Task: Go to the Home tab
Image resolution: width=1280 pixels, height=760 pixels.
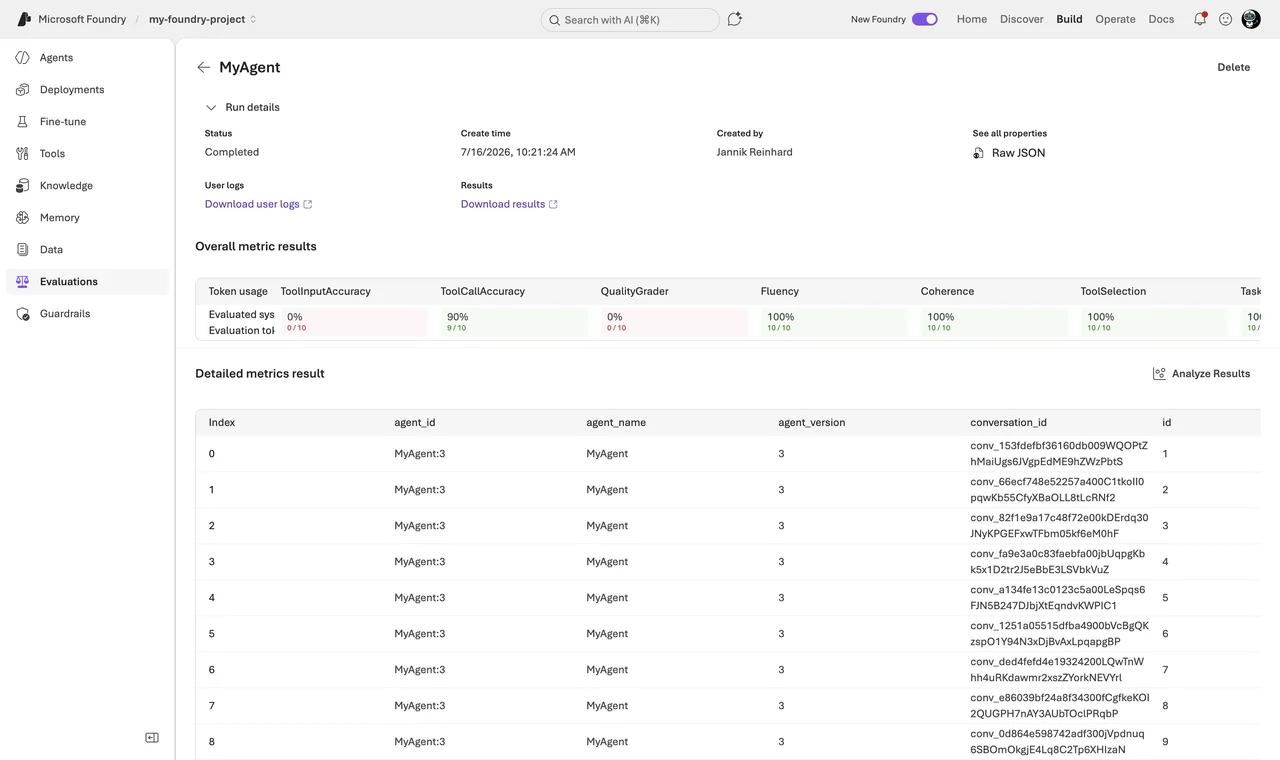Action: coord(972,19)
